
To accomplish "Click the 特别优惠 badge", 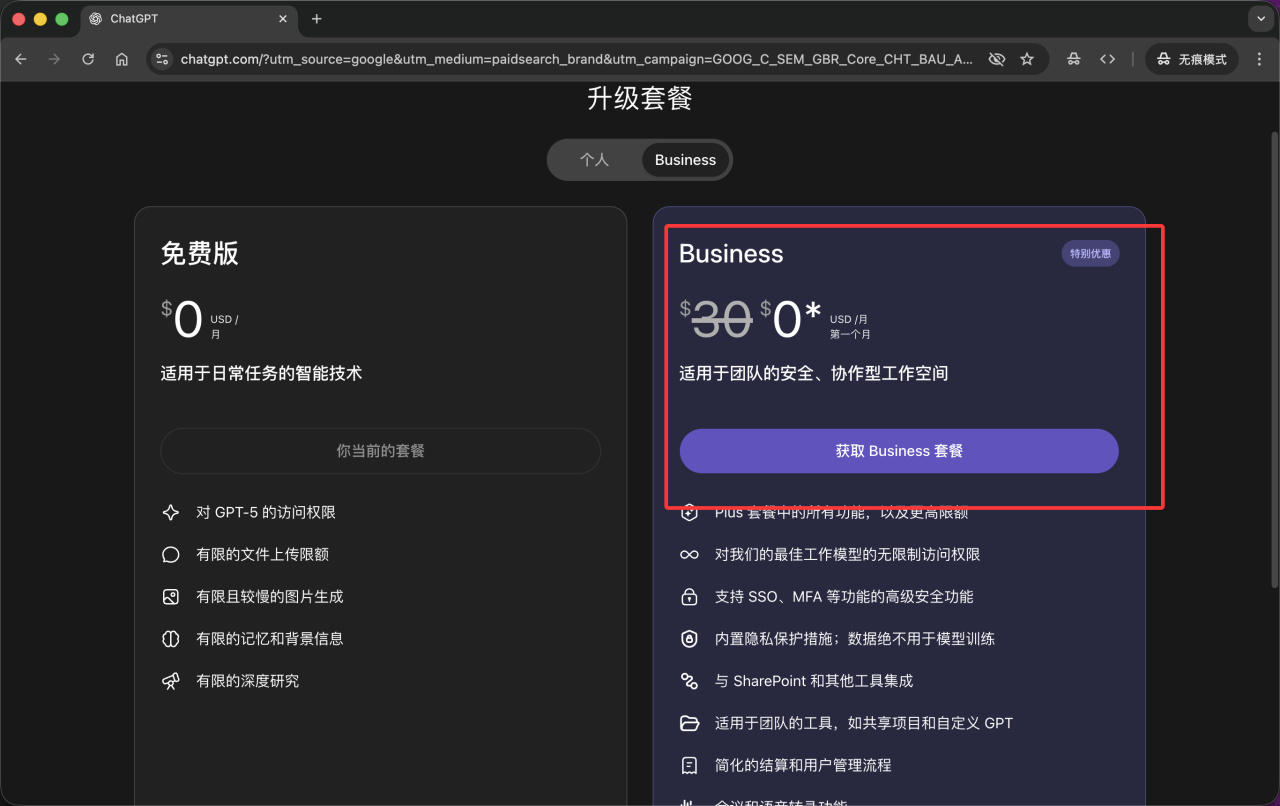I will (1090, 254).
